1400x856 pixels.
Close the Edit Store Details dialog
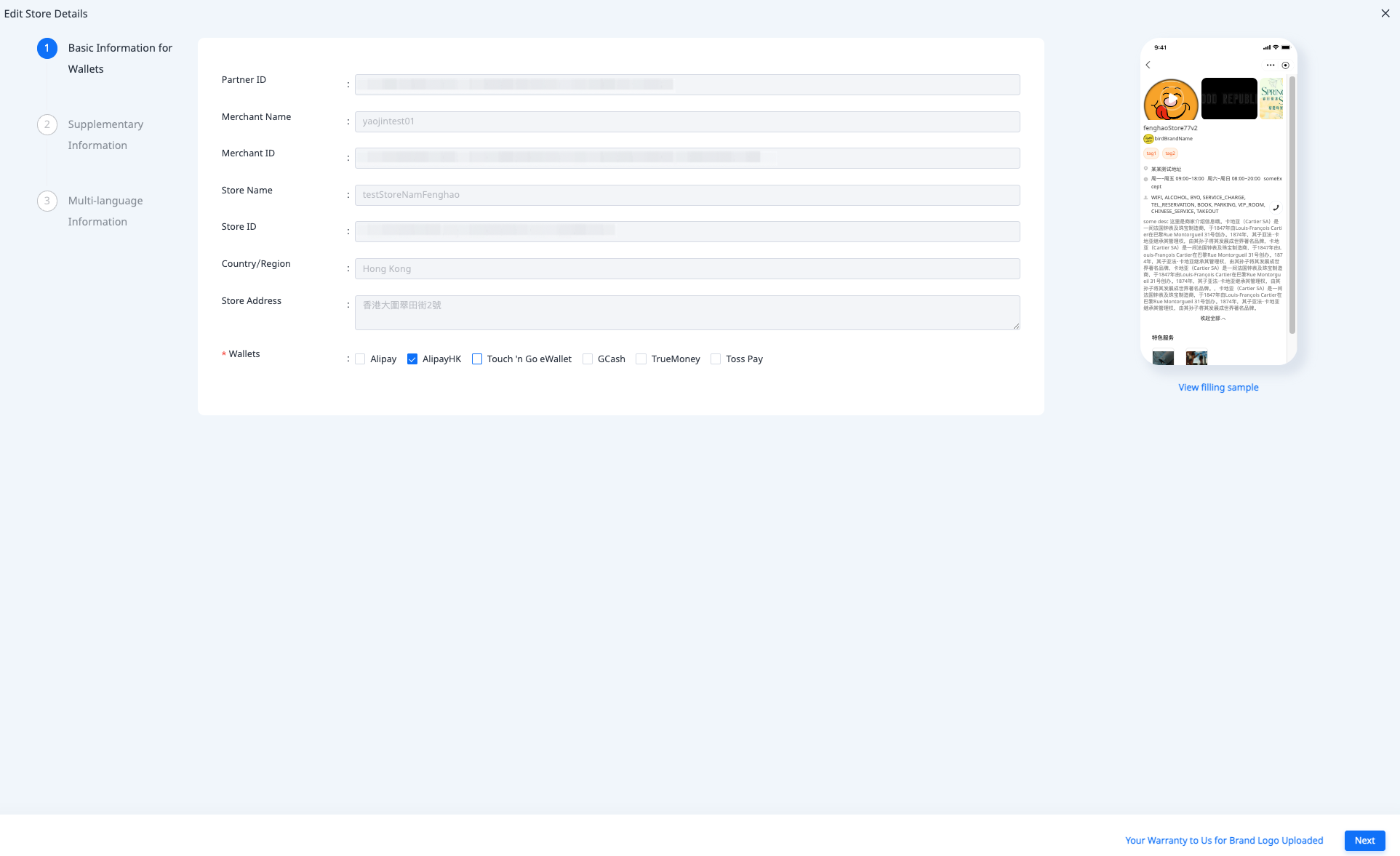tap(1385, 13)
